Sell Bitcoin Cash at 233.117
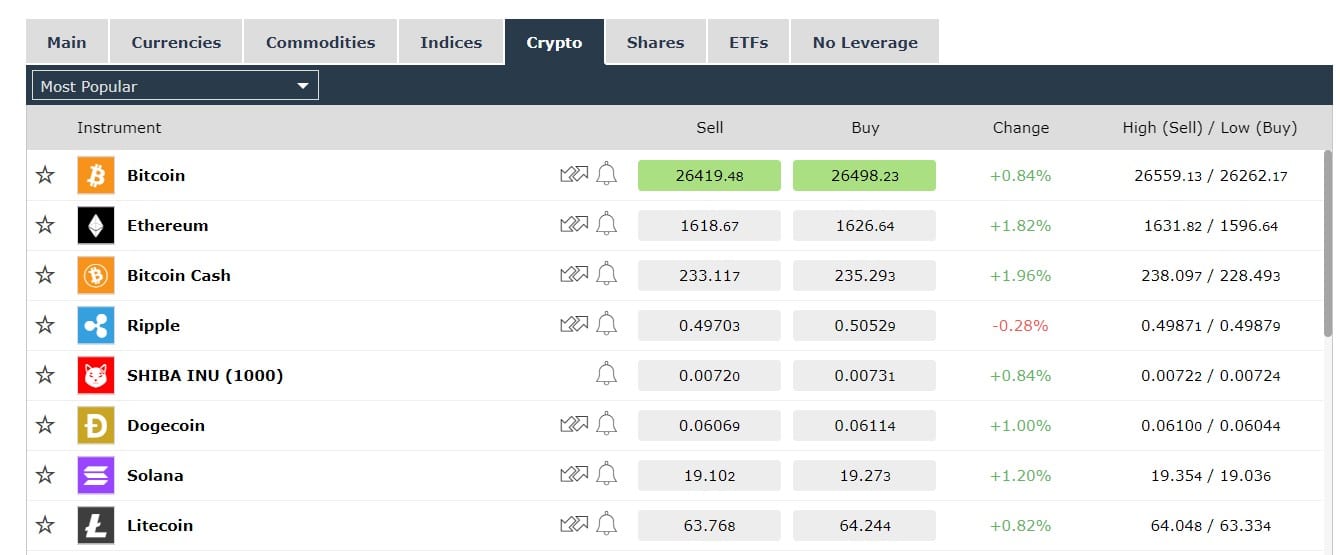 point(709,275)
